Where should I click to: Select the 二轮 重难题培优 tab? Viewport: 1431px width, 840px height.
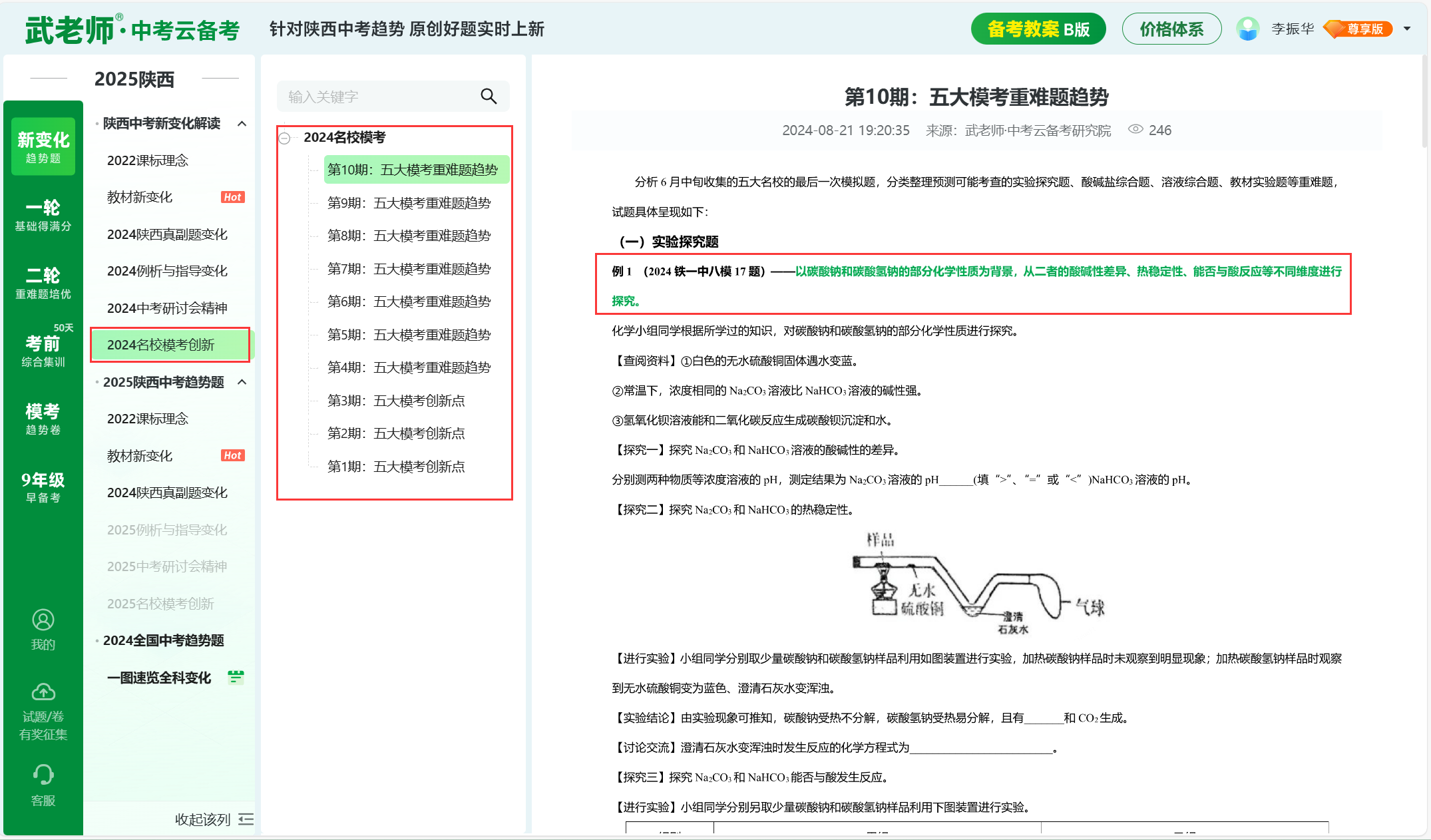click(x=43, y=283)
